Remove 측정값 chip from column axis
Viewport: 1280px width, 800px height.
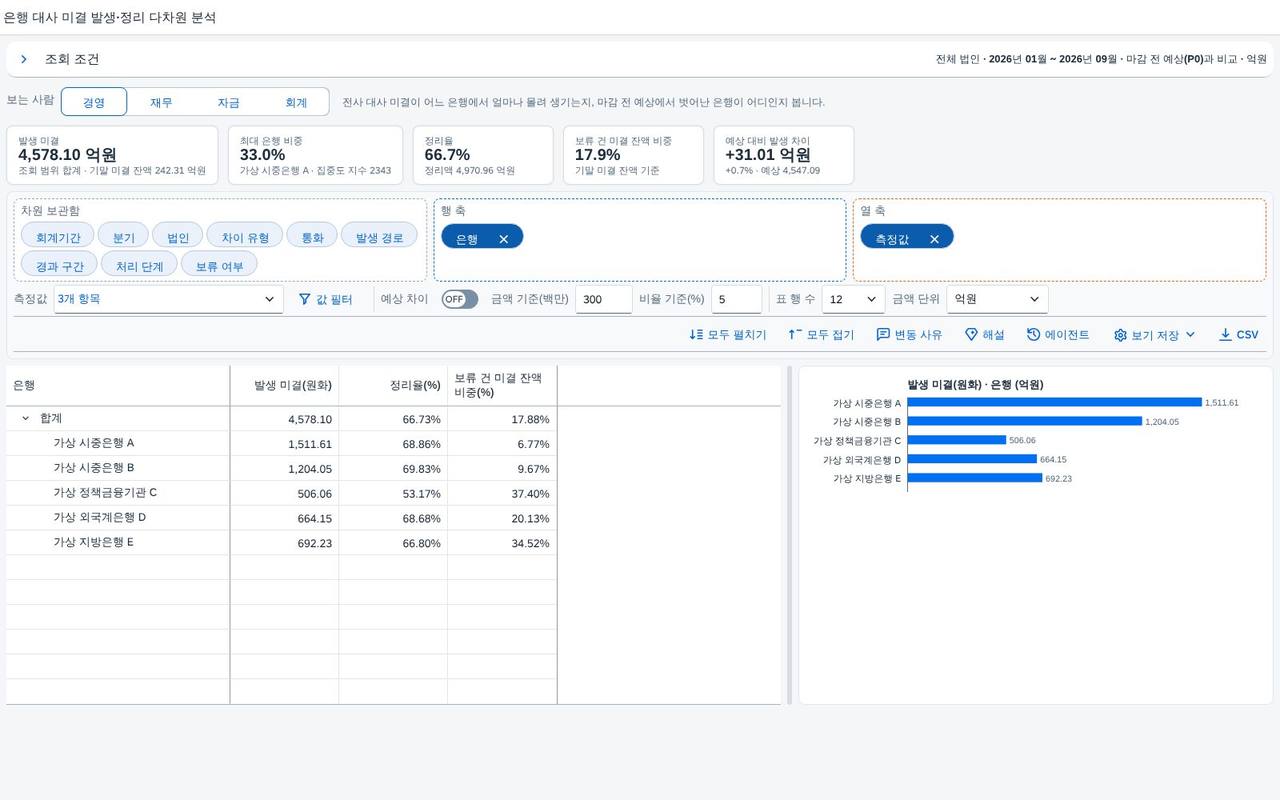[934, 239]
